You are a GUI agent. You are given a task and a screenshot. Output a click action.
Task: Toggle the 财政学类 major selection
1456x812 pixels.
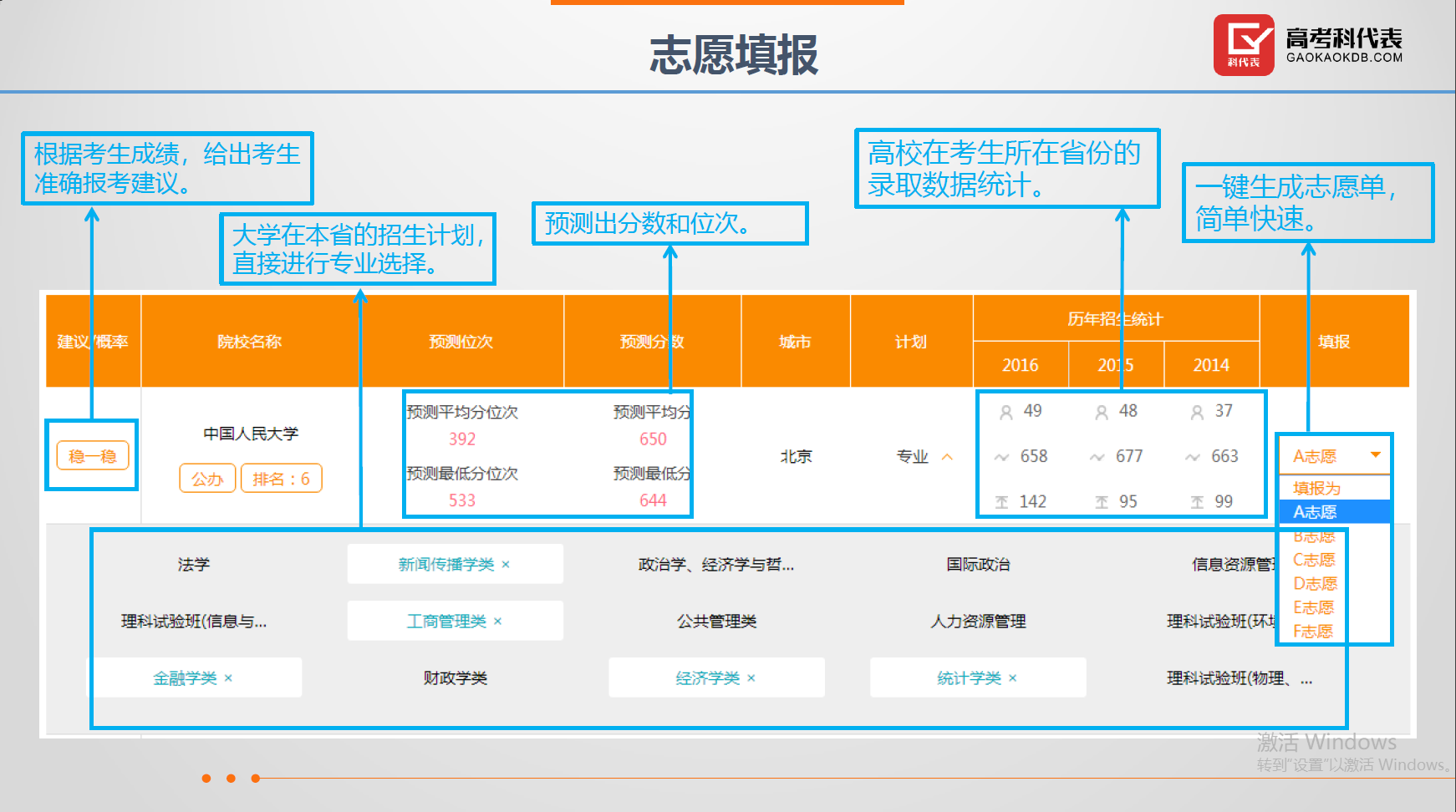click(455, 678)
